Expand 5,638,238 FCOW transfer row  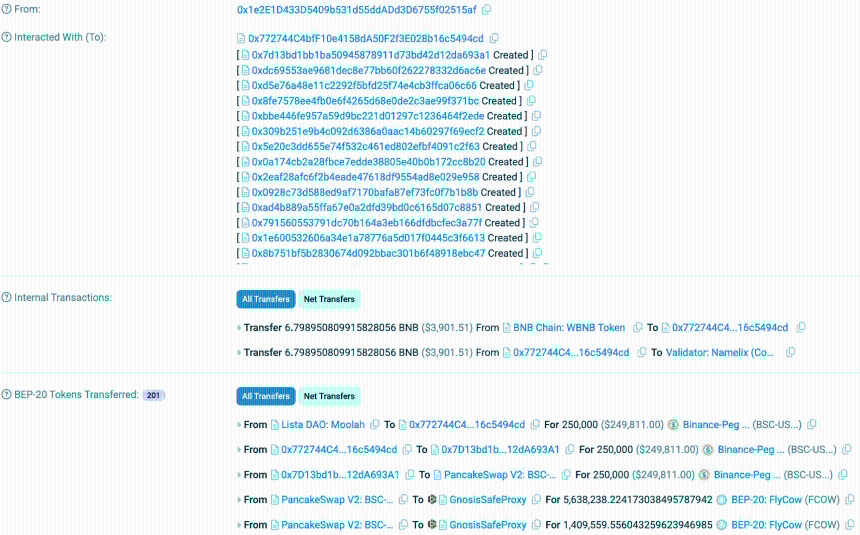[239, 500]
